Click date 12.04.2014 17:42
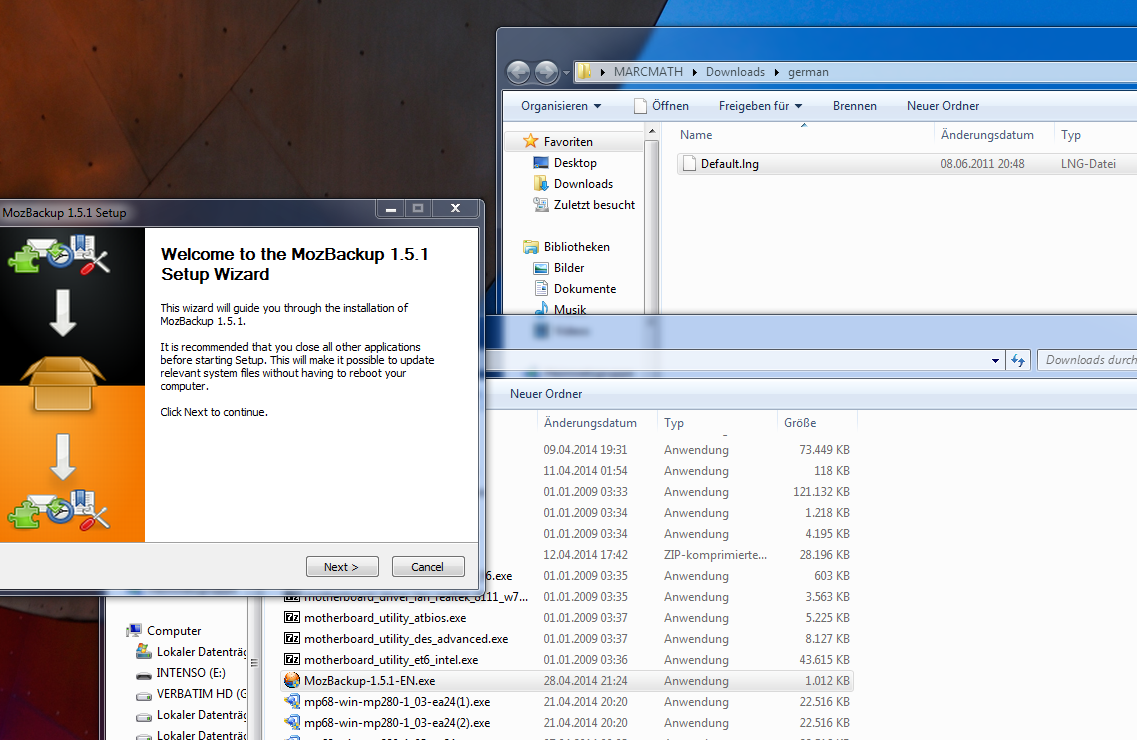Image resolution: width=1137 pixels, height=740 pixels. pyautogui.click(x=585, y=554)
